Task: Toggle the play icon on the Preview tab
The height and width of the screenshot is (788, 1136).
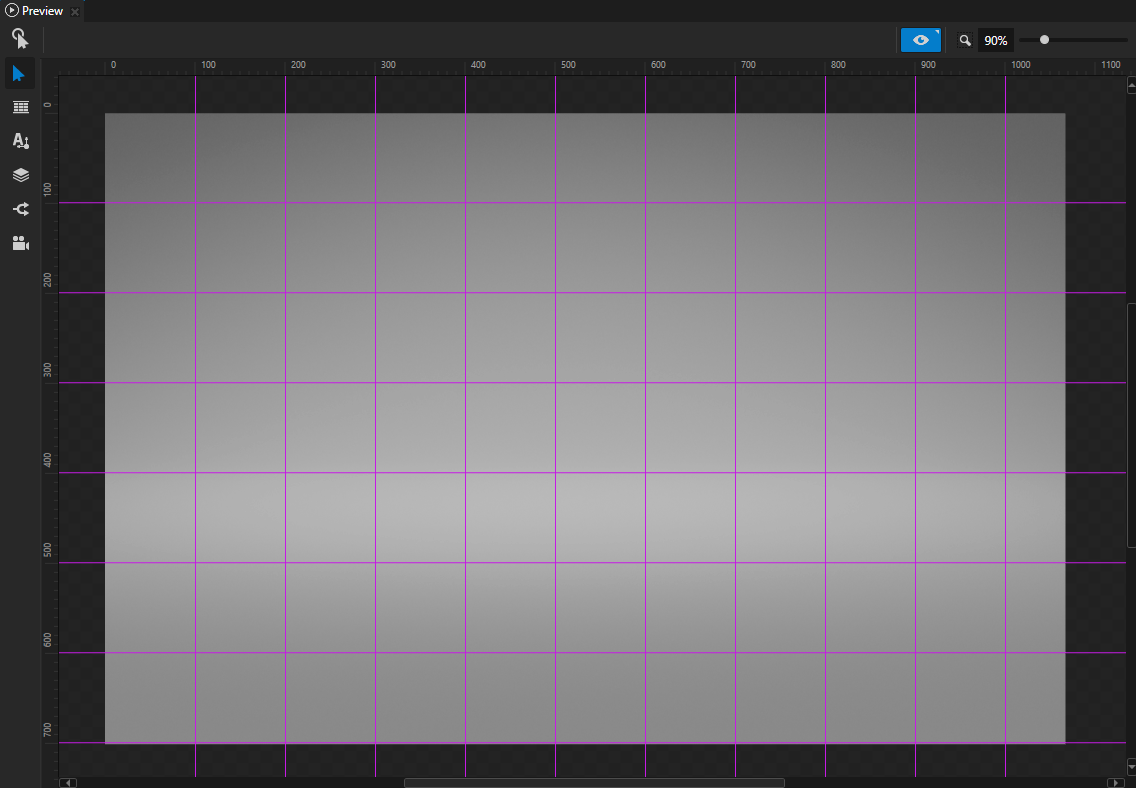Action: pos(11,11)
